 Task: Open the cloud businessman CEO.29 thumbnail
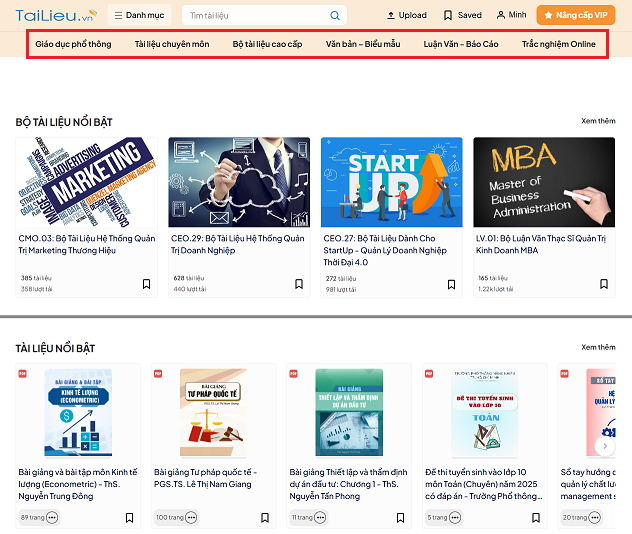point(239,182)
